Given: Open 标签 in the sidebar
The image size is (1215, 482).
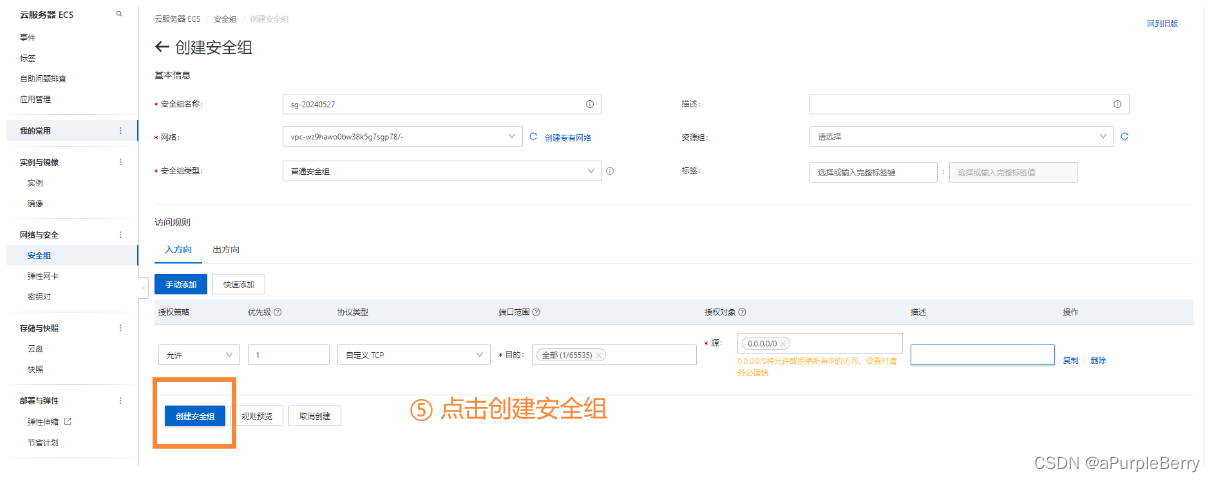Looking at the screenshot, I should [28, 58].
